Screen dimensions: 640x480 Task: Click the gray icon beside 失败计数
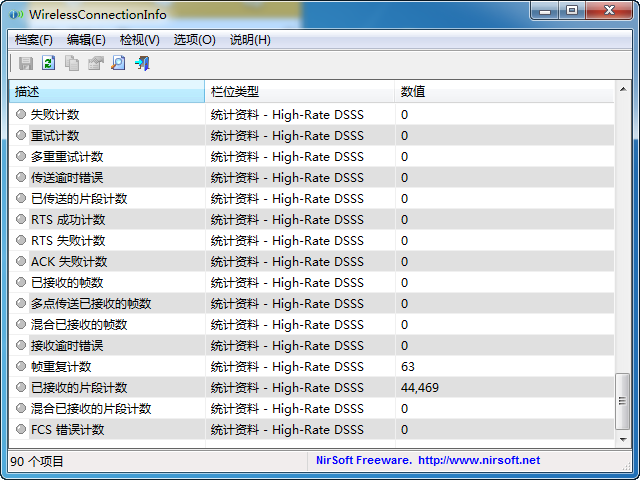point(21,114)
